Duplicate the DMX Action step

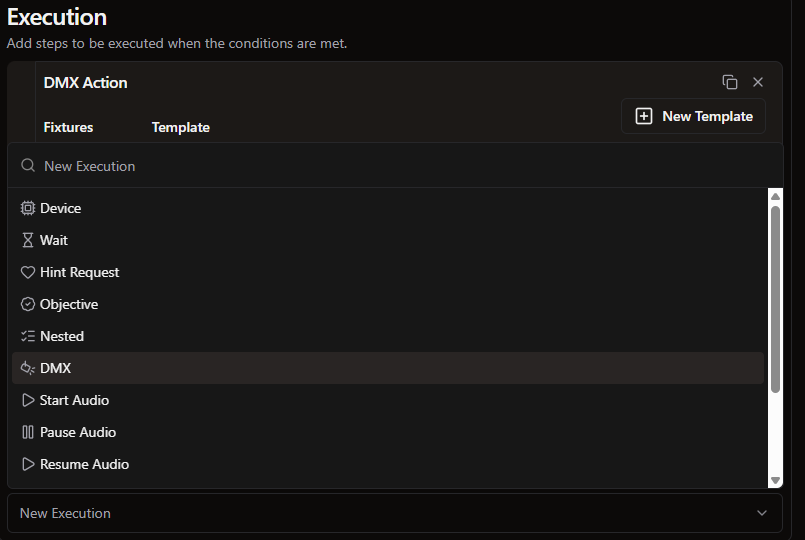730,82
